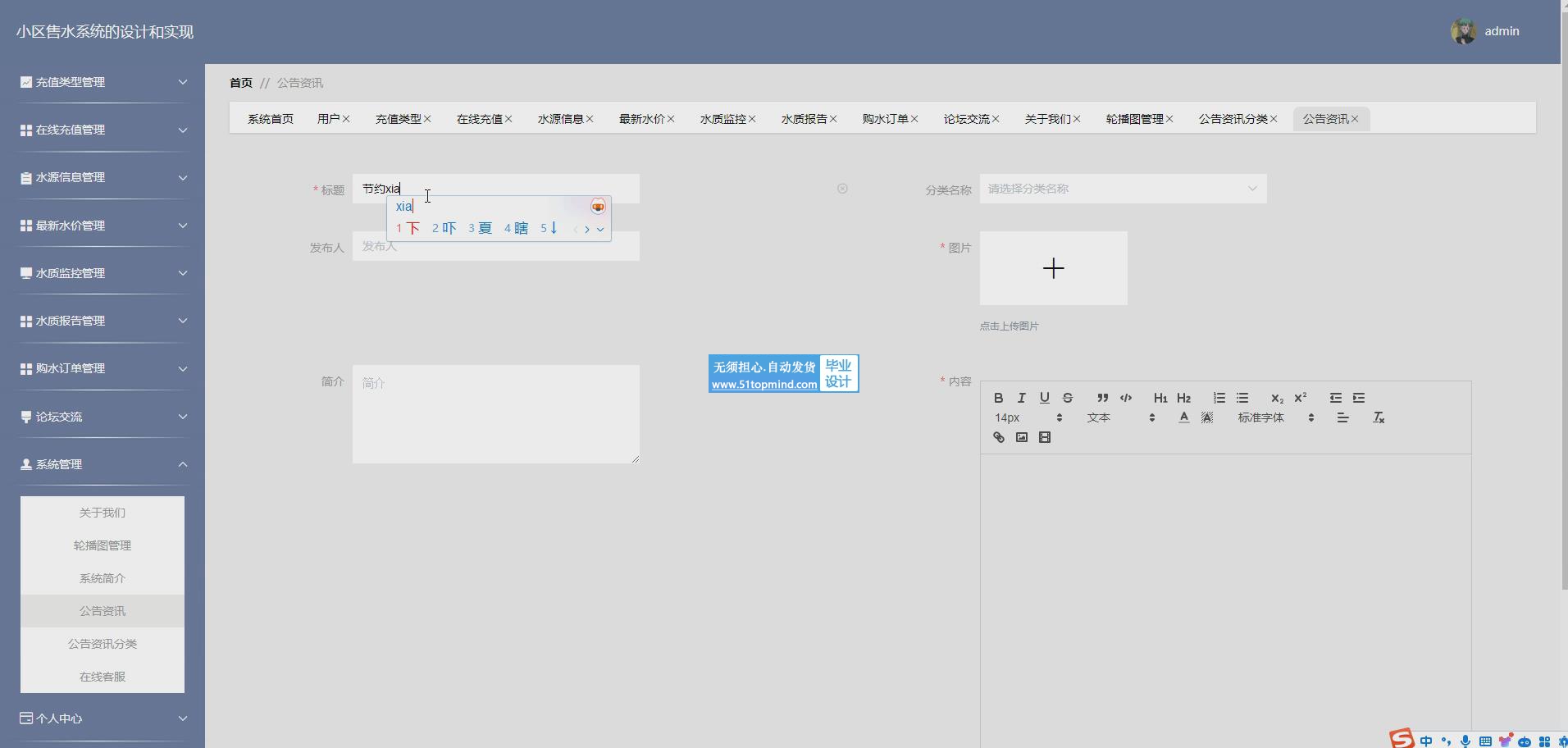This screenshot has width=1568, height=748.
Task: Go to 首页 breadcrumb link
Action: [241, 83]
